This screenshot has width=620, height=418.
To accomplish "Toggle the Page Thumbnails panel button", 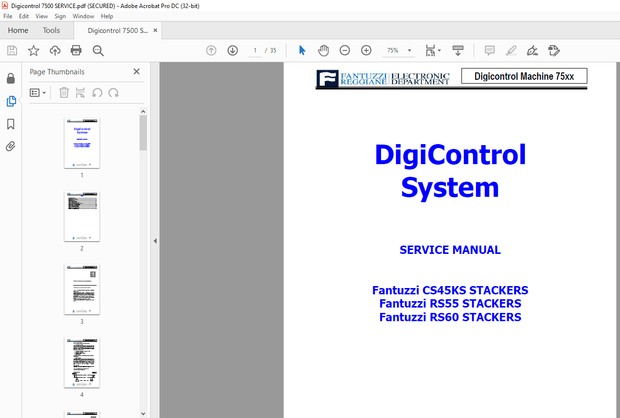I will tap(11, 101).
